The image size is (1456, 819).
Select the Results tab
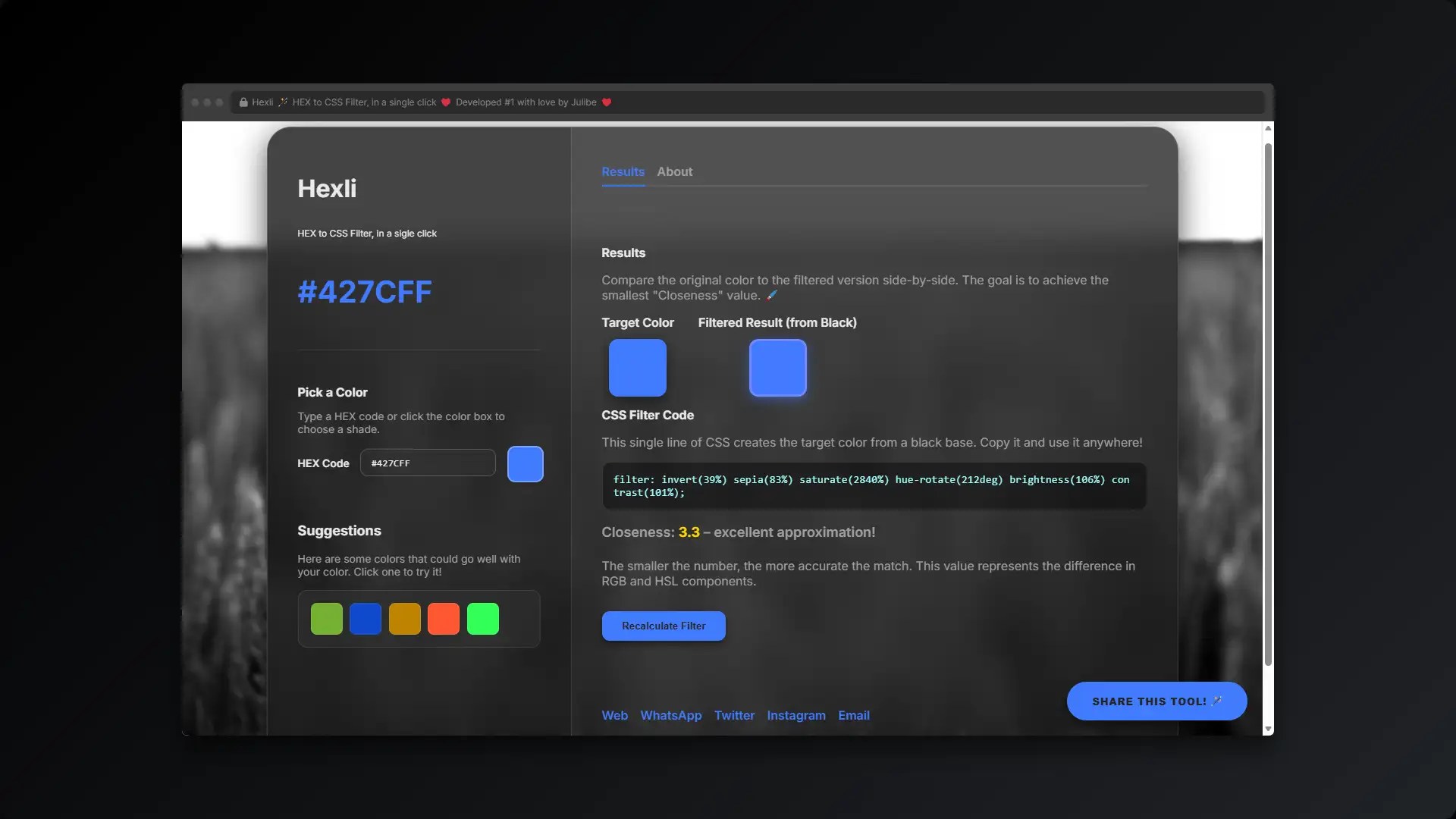click(x=623, y=172)
